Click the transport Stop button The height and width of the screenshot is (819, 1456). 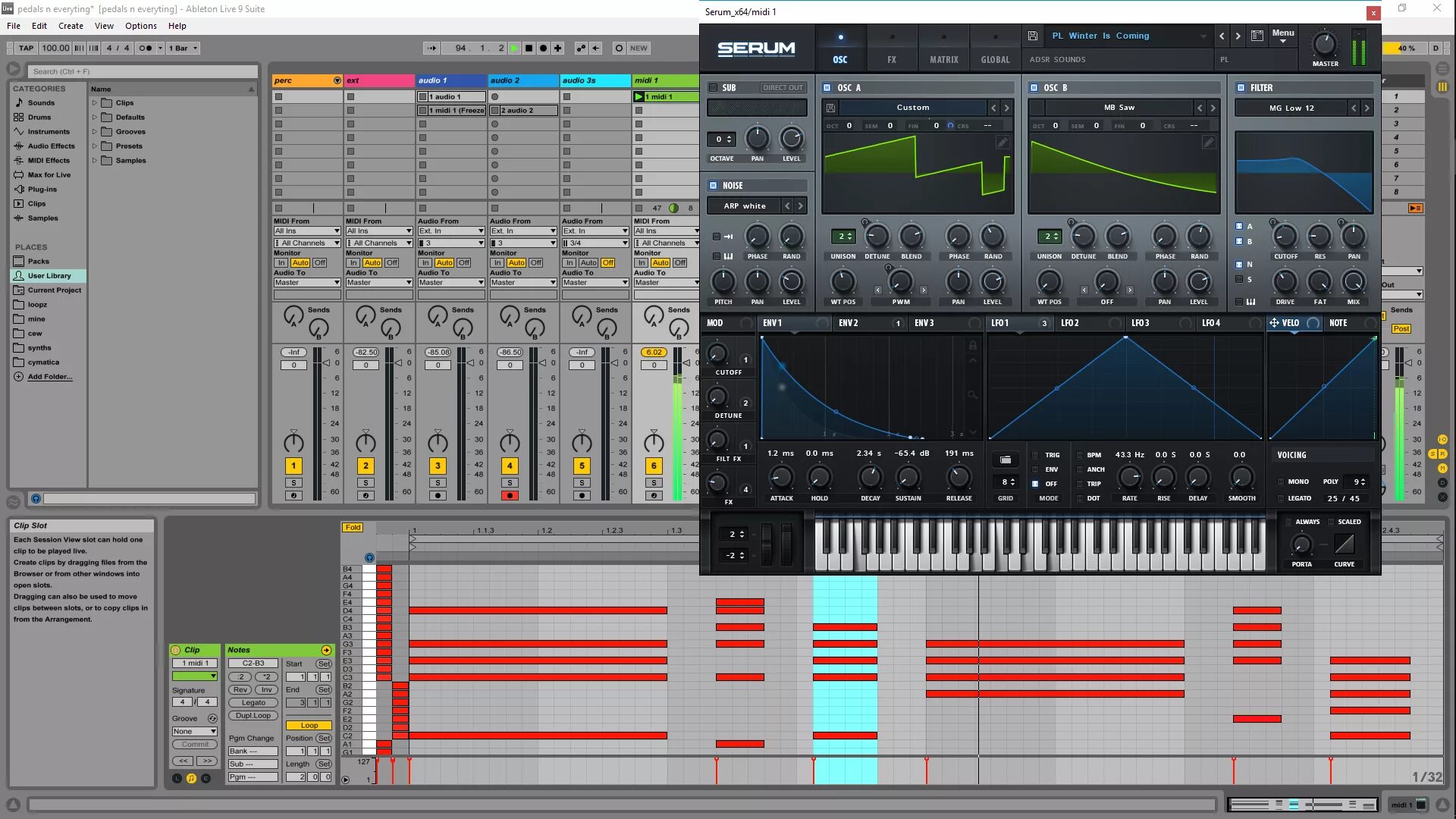tap(529, 48)
